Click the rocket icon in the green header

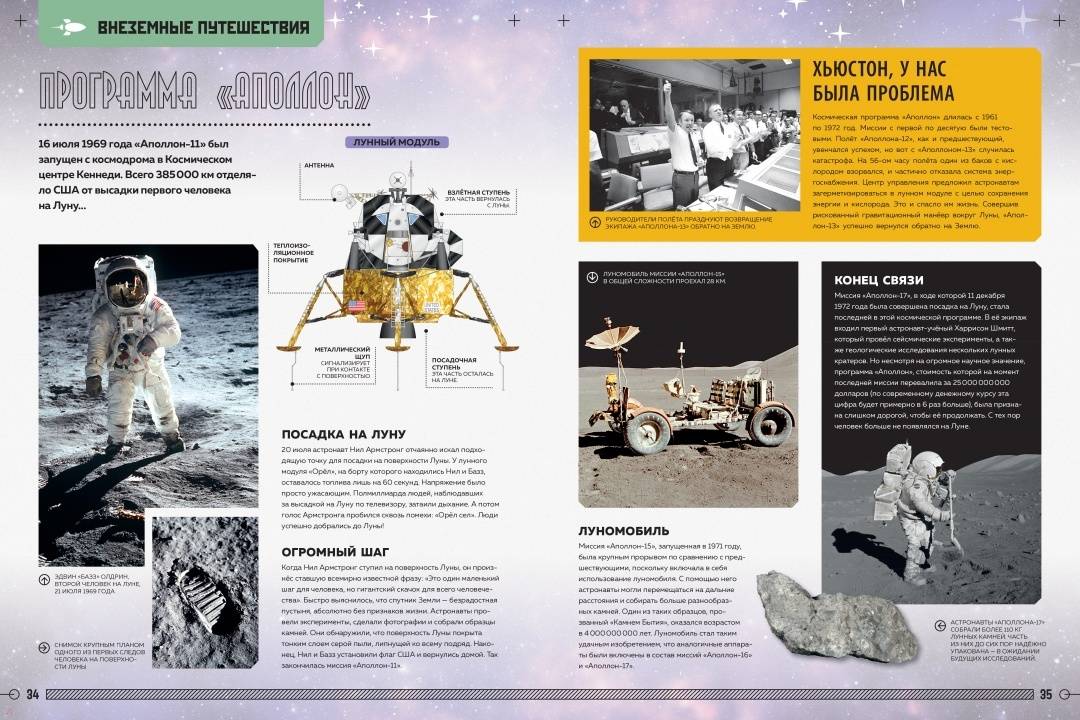69,27
